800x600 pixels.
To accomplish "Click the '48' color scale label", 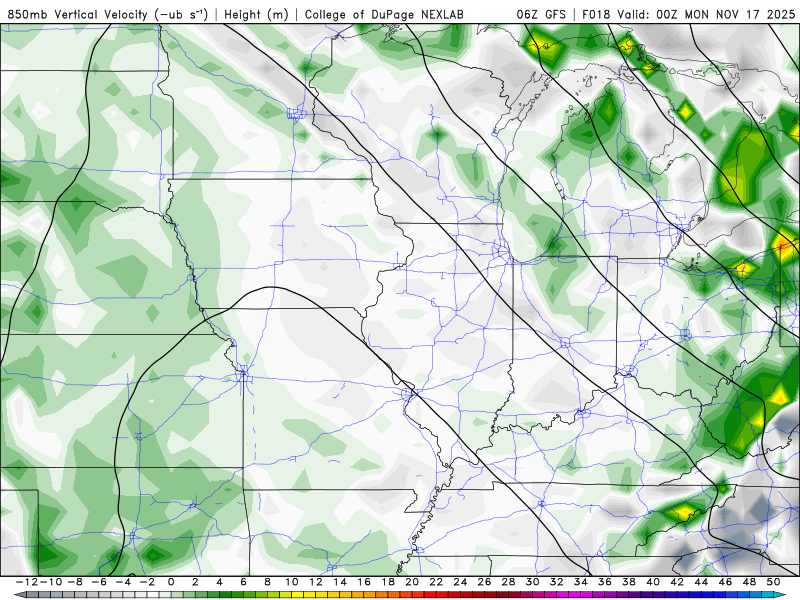I will tap(749, 582).
